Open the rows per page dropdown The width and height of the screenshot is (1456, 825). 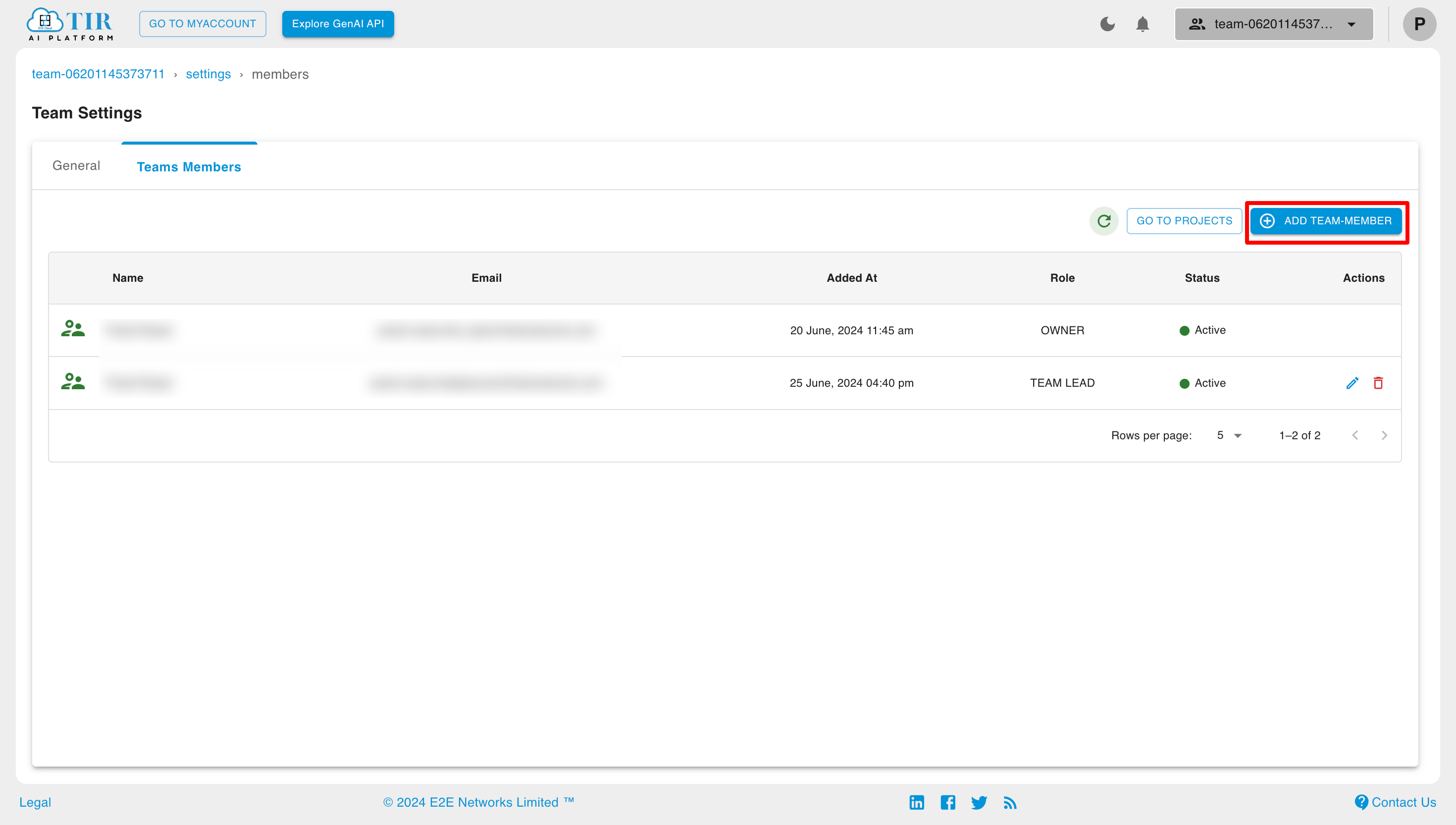[x=1229, y=435]
